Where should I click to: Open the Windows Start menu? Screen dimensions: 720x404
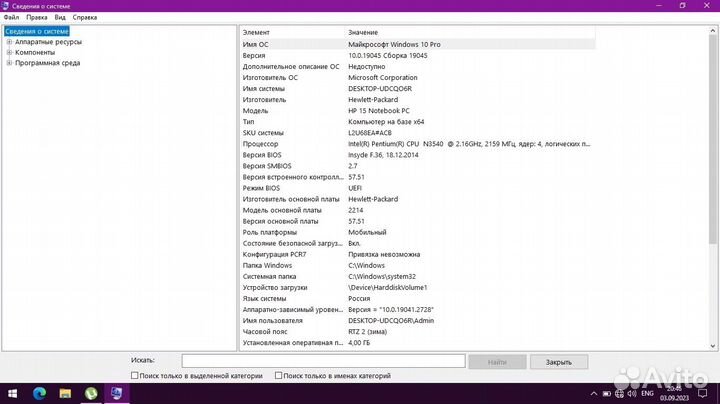14,394
